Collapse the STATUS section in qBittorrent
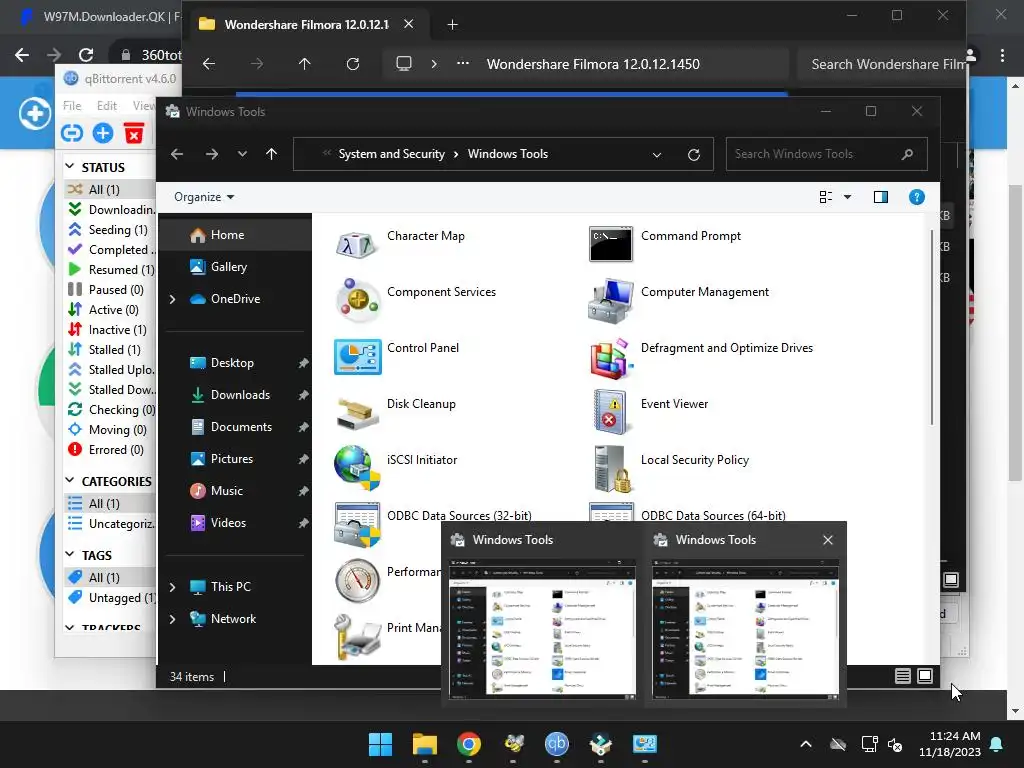Screen dimensions: 1024x768 (70, 167)
